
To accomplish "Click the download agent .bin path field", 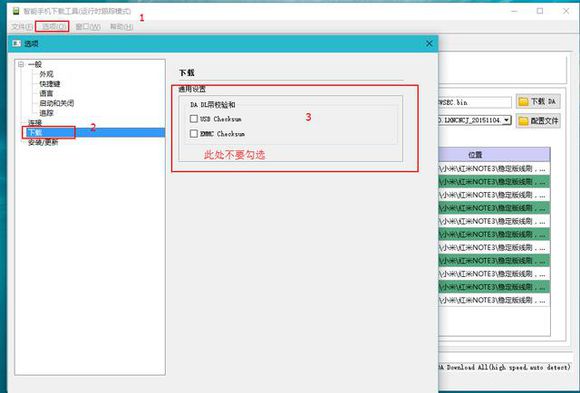I will pos(475,102).
